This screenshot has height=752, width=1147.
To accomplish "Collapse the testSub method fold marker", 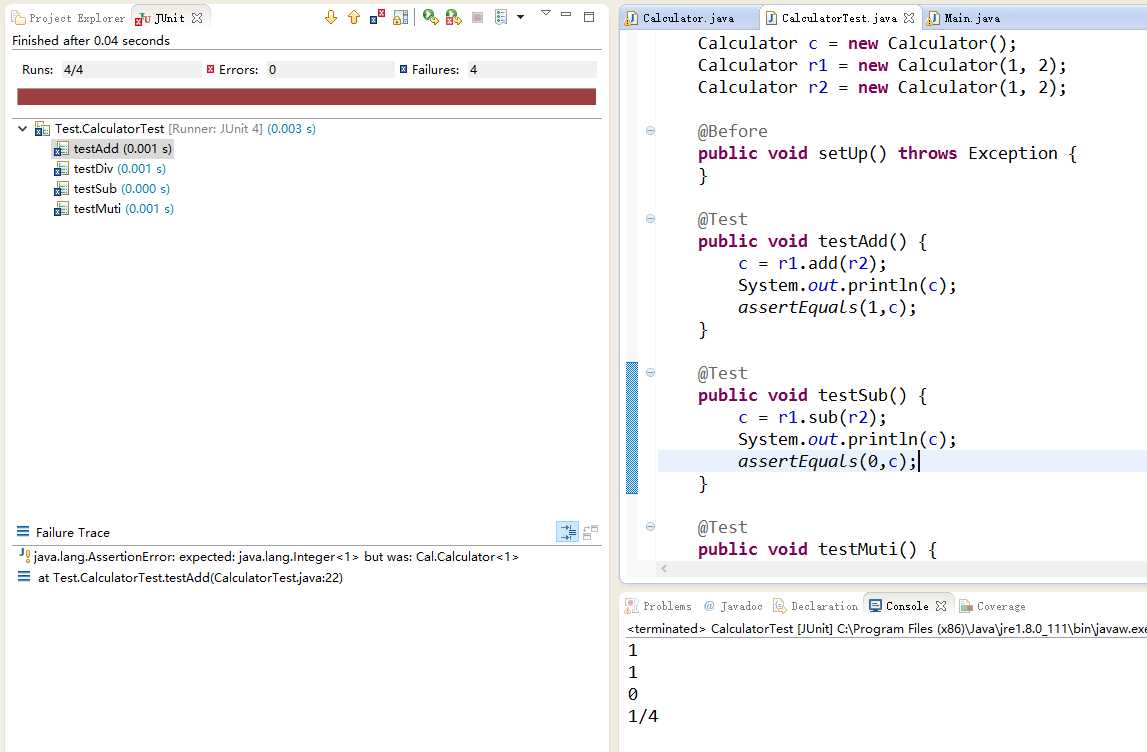I will [x=650, y=373].
